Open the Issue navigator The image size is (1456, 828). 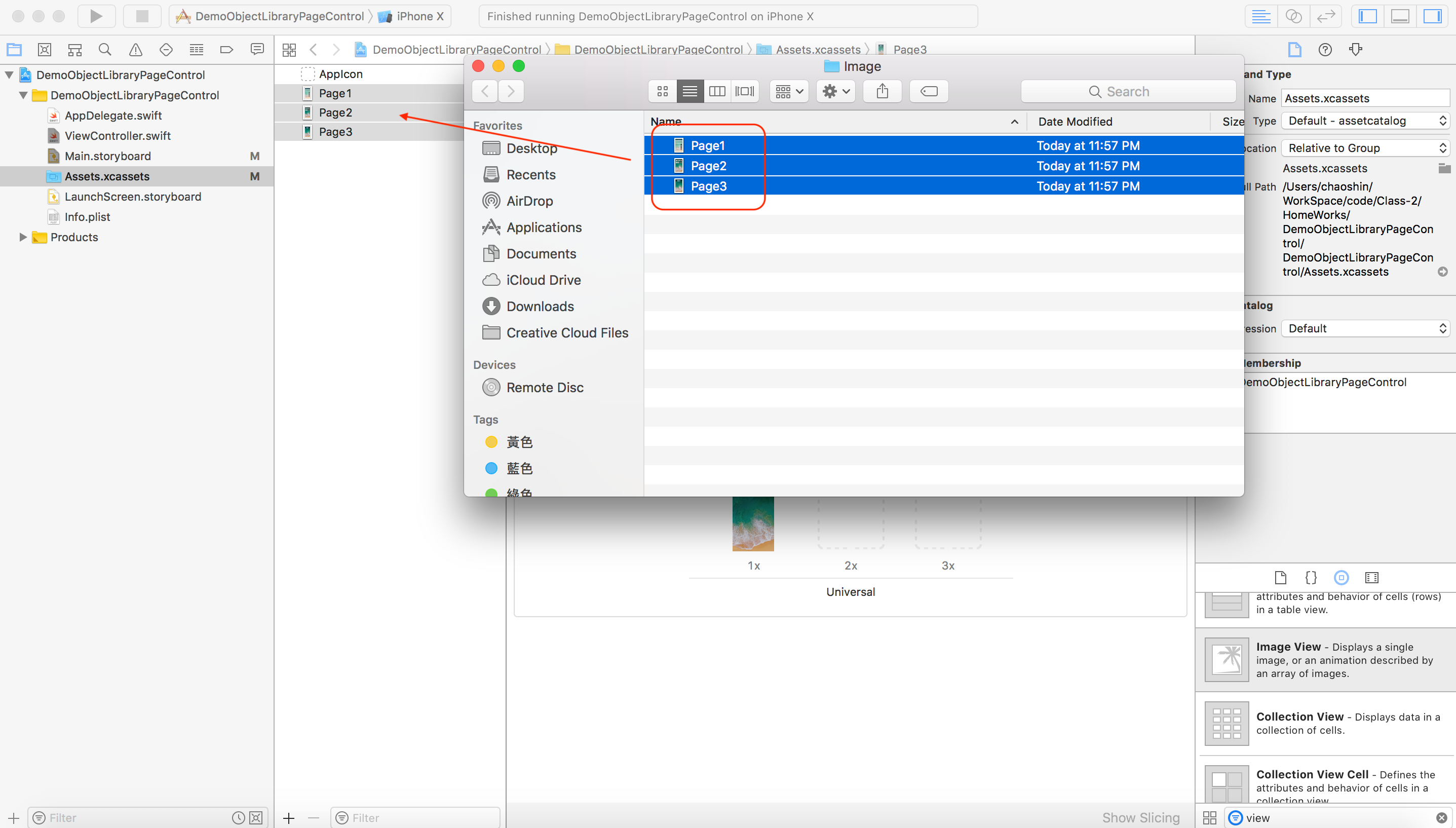coord(135,50)
